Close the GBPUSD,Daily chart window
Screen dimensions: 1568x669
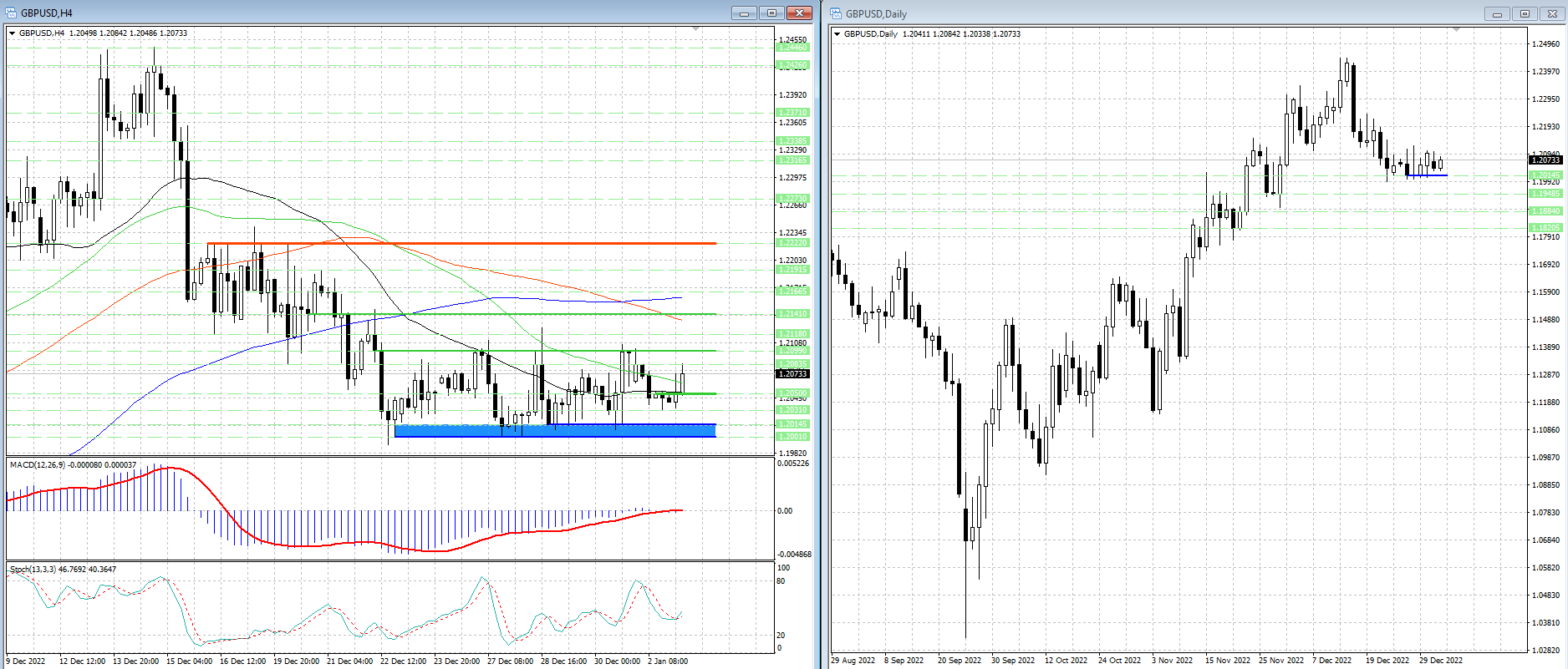(x=1552, y=13)
